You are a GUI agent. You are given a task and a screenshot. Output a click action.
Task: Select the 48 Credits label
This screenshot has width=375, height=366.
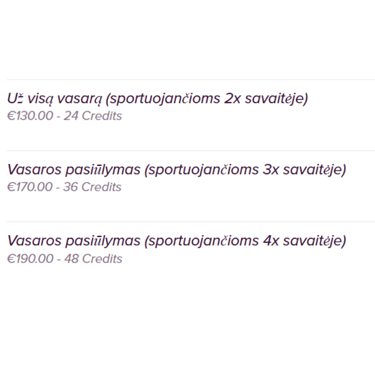click(x=93, y=259)
